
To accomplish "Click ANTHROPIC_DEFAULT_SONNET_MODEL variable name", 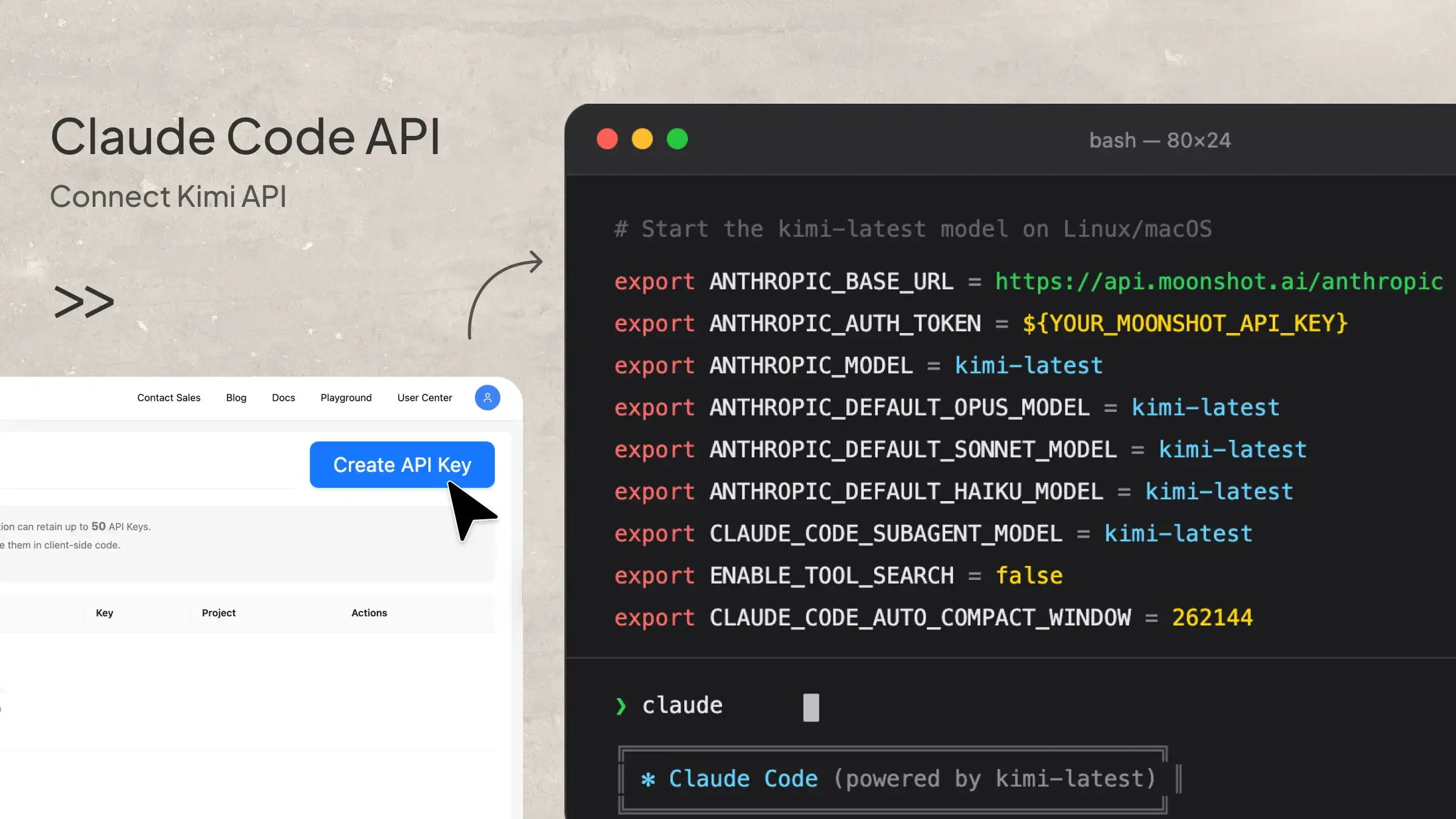I will pyautogui.click(x=913, y=449).
